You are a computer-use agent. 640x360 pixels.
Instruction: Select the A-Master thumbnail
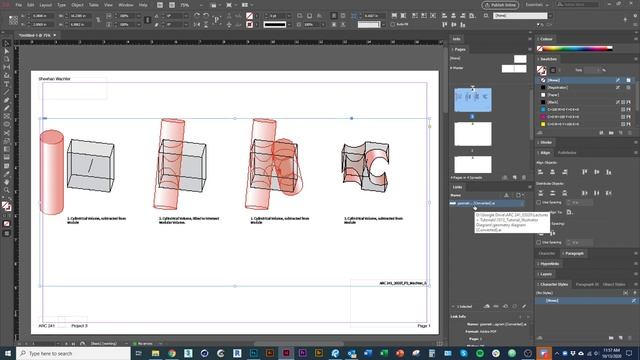point(514,69)
